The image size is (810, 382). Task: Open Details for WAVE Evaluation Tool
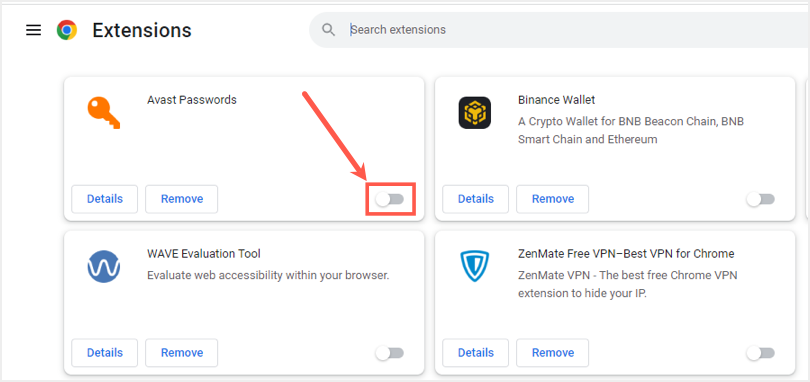105,353
